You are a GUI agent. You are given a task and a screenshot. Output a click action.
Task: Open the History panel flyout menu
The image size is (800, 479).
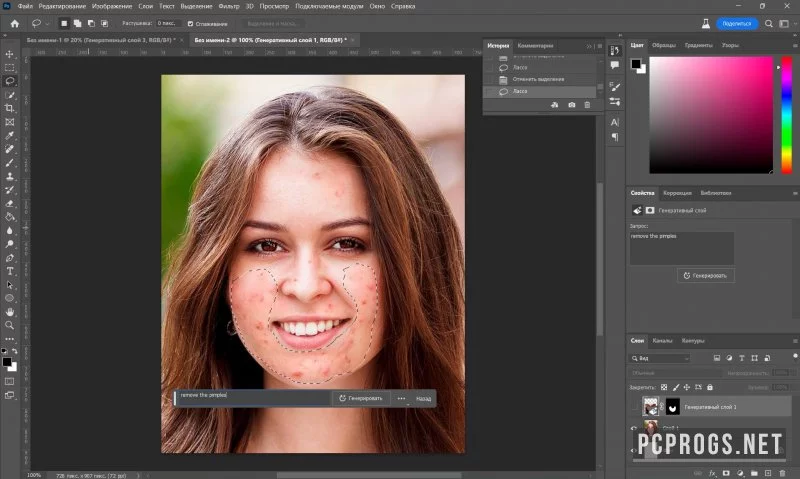point(599,46)
